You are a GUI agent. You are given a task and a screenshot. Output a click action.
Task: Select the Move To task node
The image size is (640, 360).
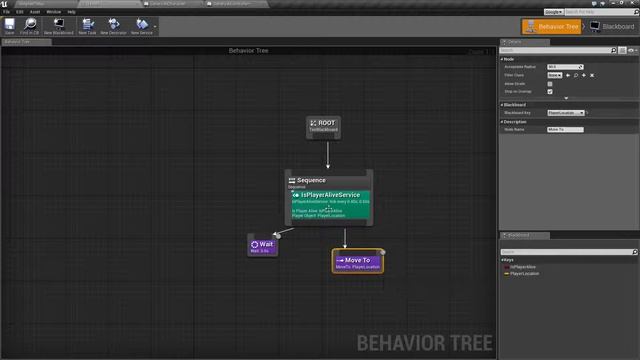[358, 262]
